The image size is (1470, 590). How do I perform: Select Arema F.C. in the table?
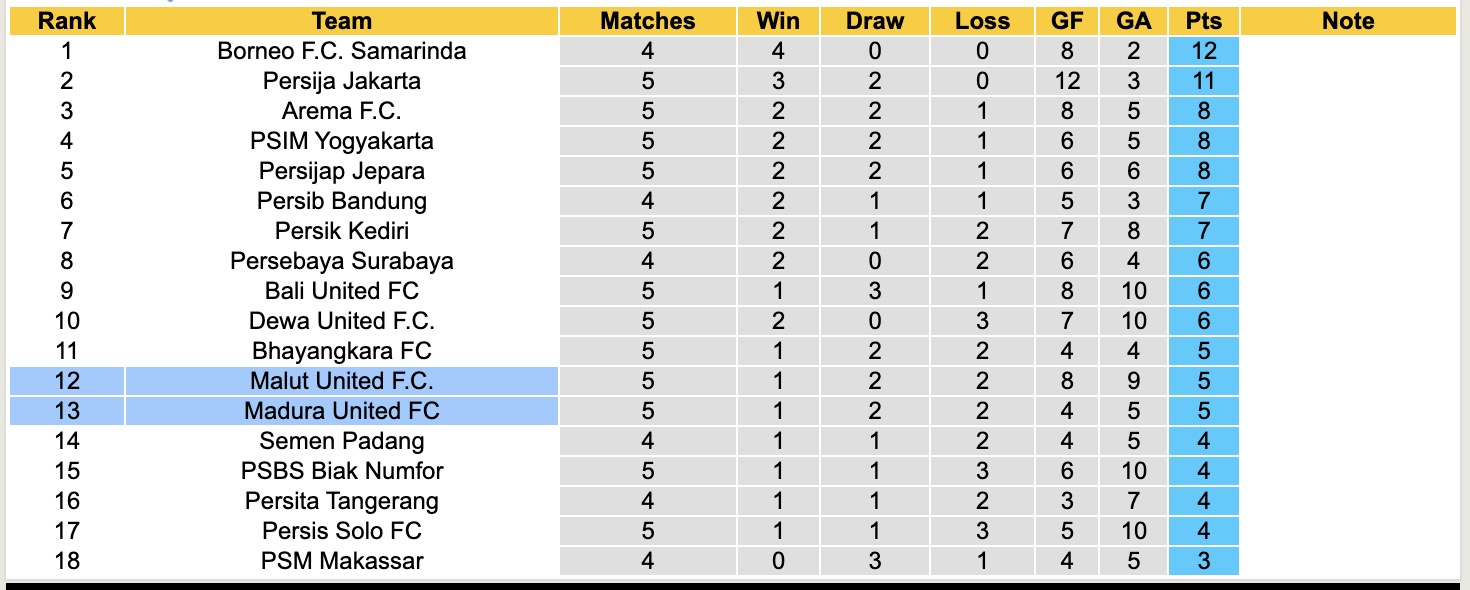coord(341,111)
